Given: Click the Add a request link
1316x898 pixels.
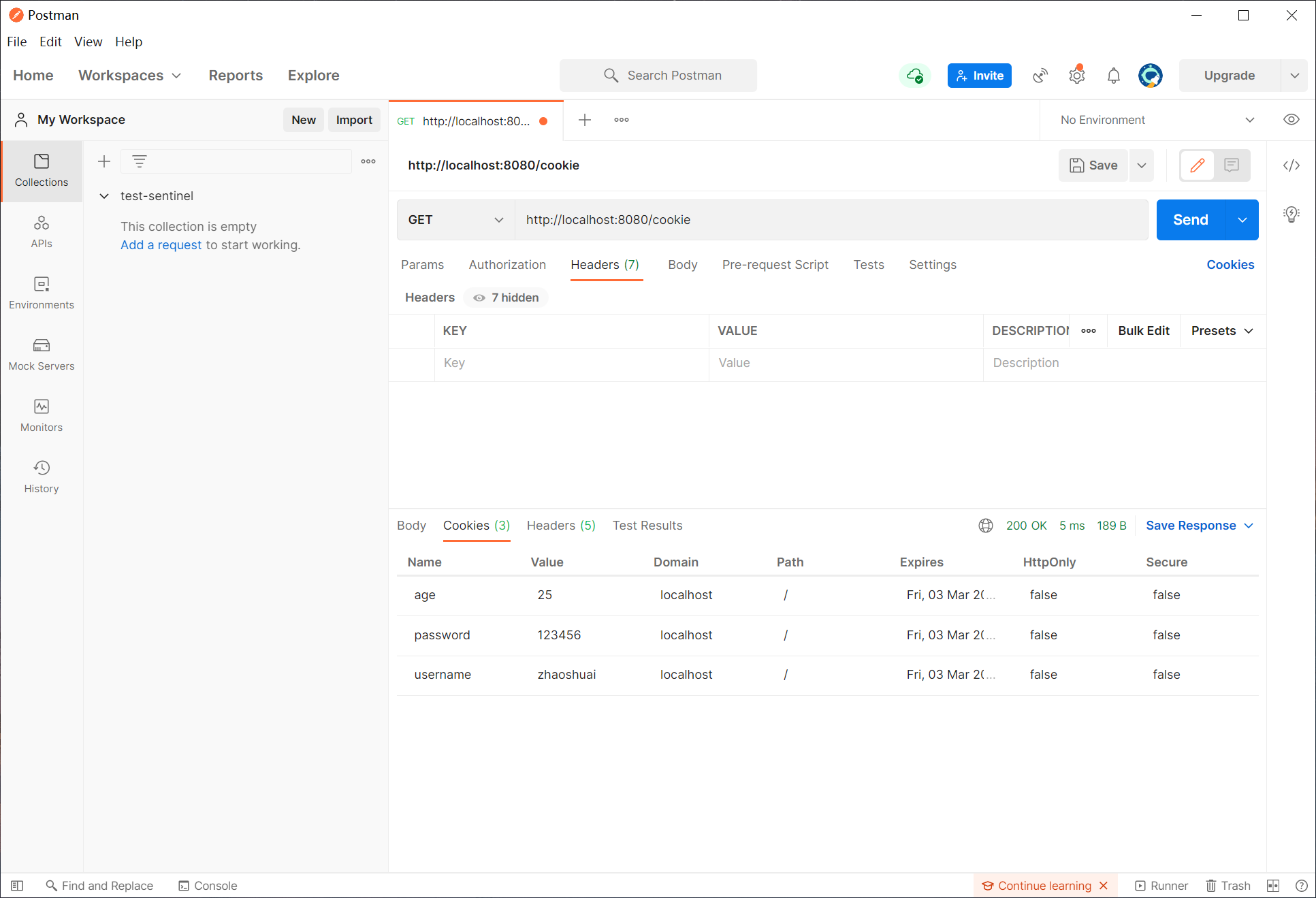Looking at the screenshot, I should coord(161,245).
